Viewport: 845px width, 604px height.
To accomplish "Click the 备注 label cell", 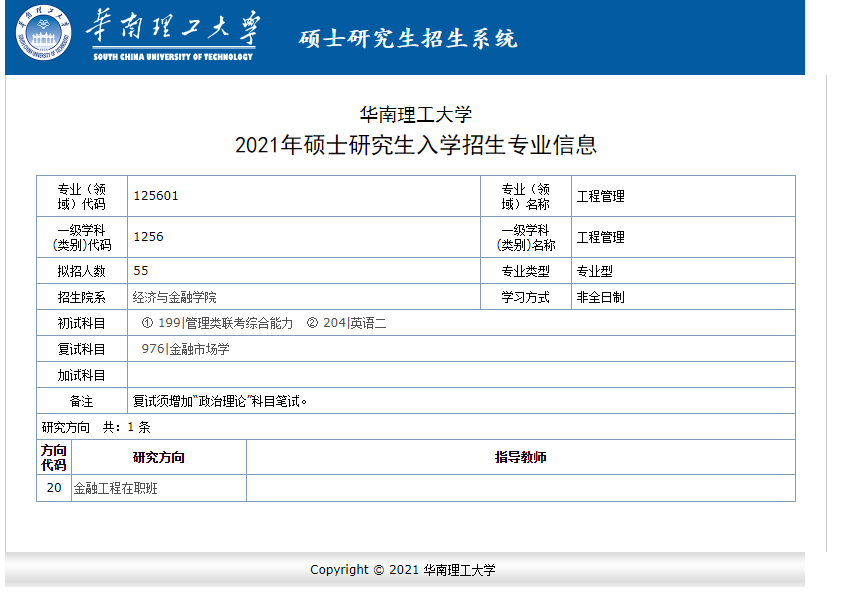I will tap(82, 401).
